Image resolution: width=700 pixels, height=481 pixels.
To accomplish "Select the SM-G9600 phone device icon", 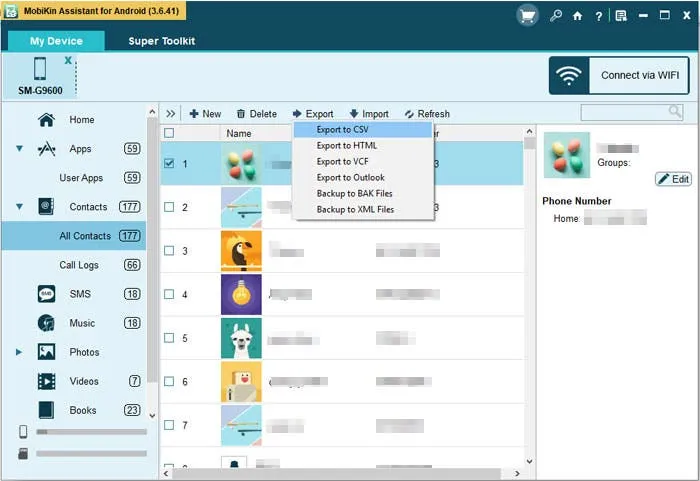I will [40, 68].
